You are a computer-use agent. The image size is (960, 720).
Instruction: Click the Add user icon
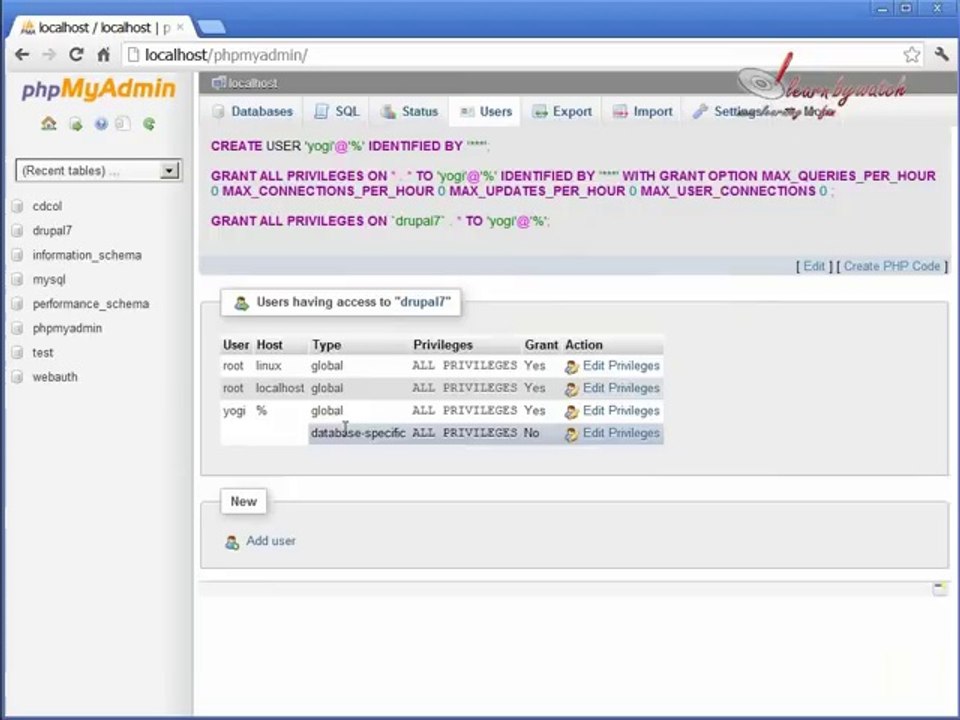pos(232,542)
